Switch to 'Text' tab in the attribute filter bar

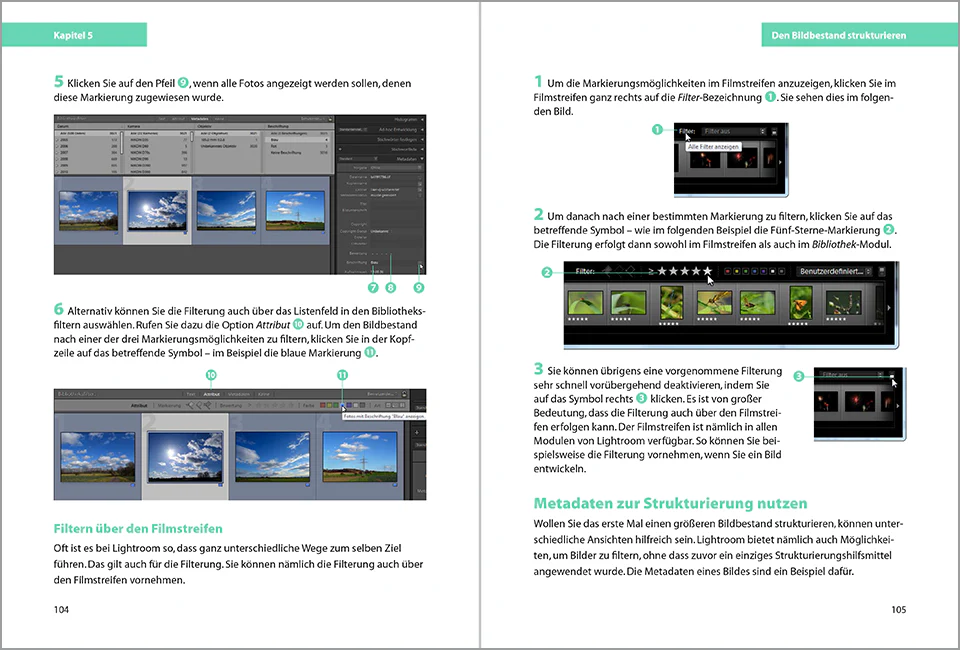tap(191, 394)
